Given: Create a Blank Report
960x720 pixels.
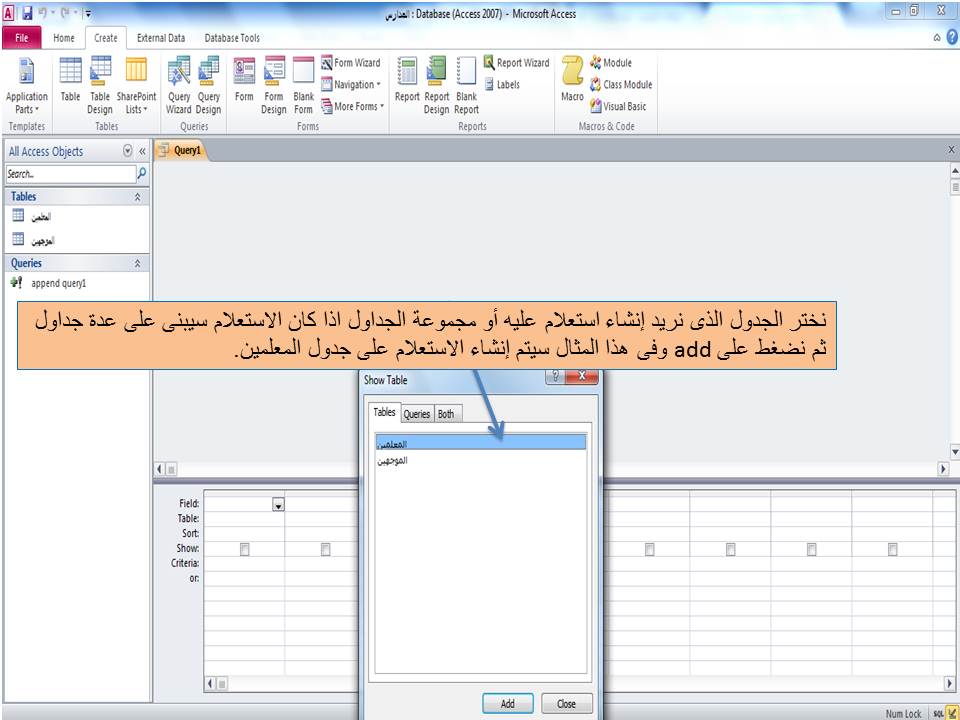Looking at the screenshot, I should pos(467,86).
